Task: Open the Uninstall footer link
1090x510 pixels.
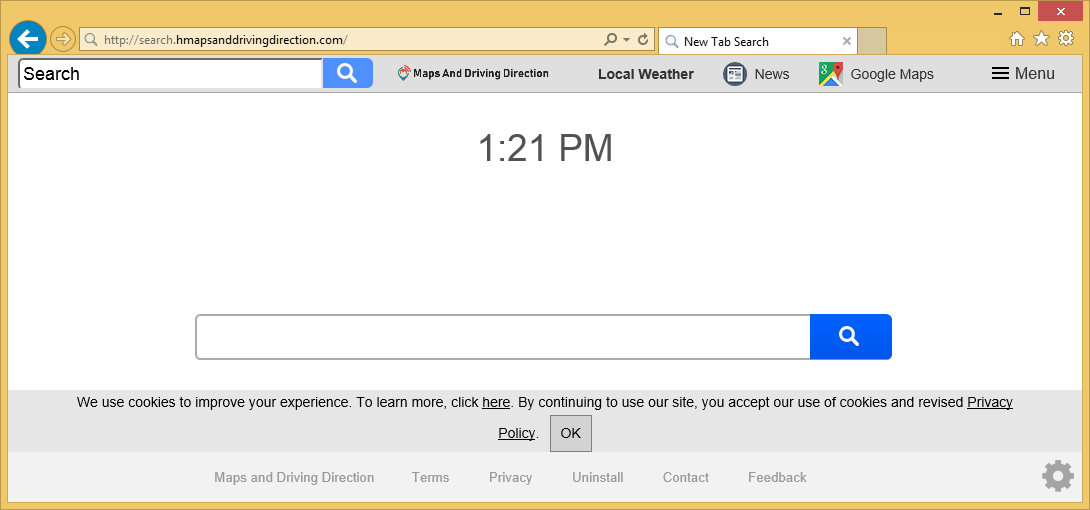Action: tap(597, 478)
